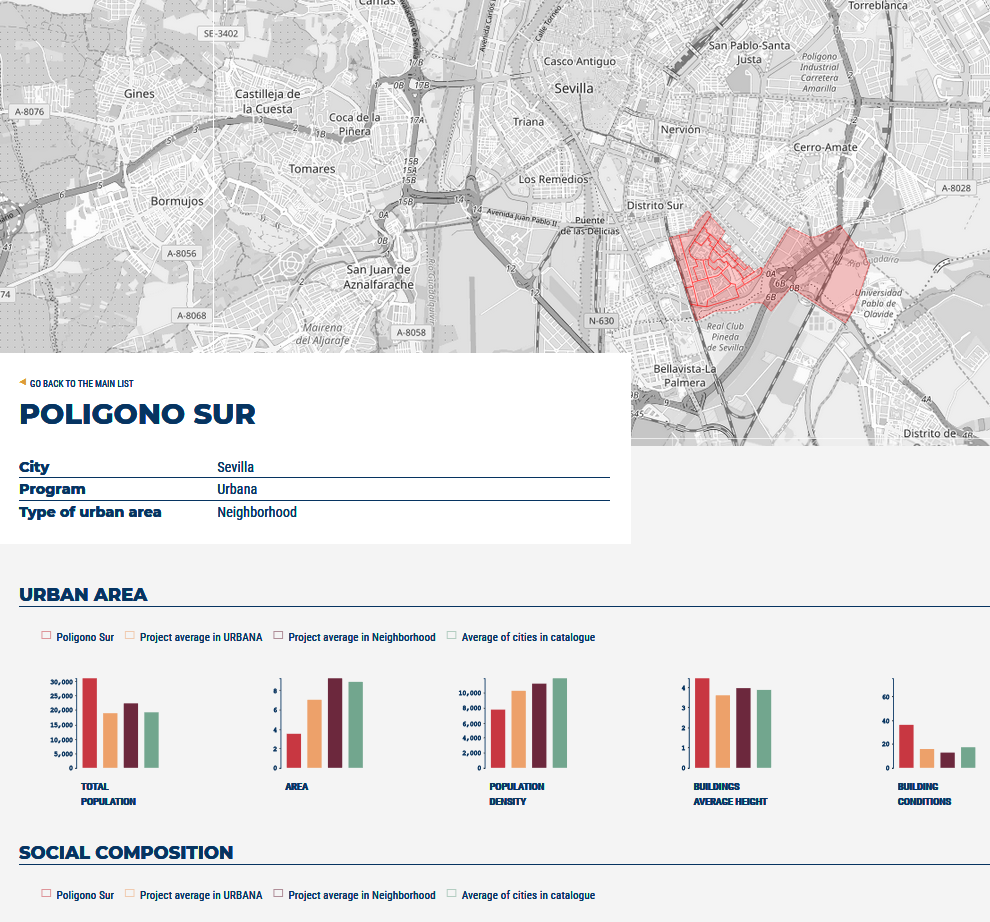Click the 'Urbana' value in Program row

pos(237,489)
